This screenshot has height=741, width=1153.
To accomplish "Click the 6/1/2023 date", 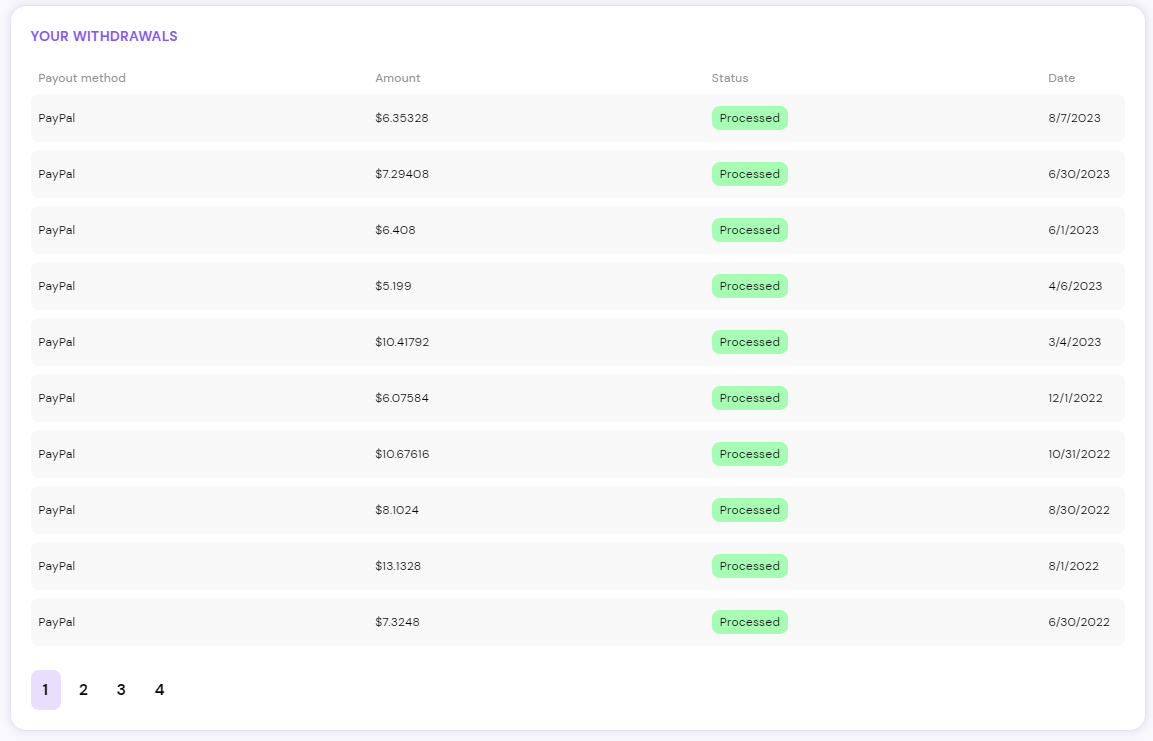I will click(x=1073, y=230).
